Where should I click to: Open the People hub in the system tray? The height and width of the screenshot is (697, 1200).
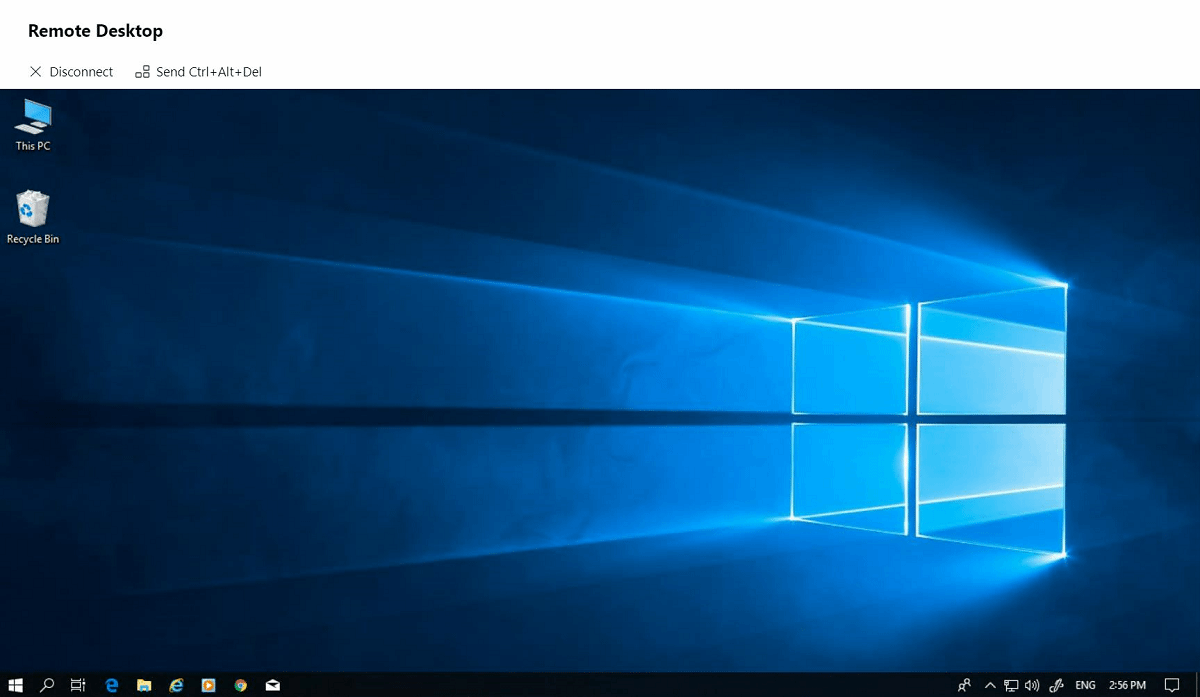pyautogui.click(x=963, y=685)
